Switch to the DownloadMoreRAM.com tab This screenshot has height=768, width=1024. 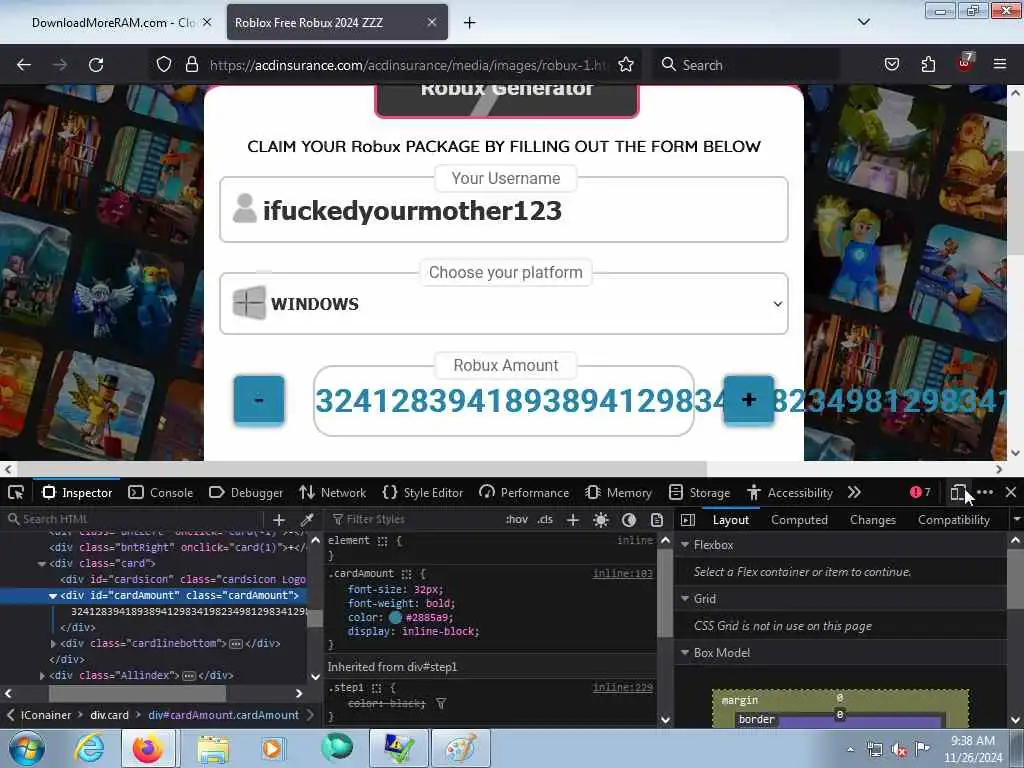click(x=112, y=23)
